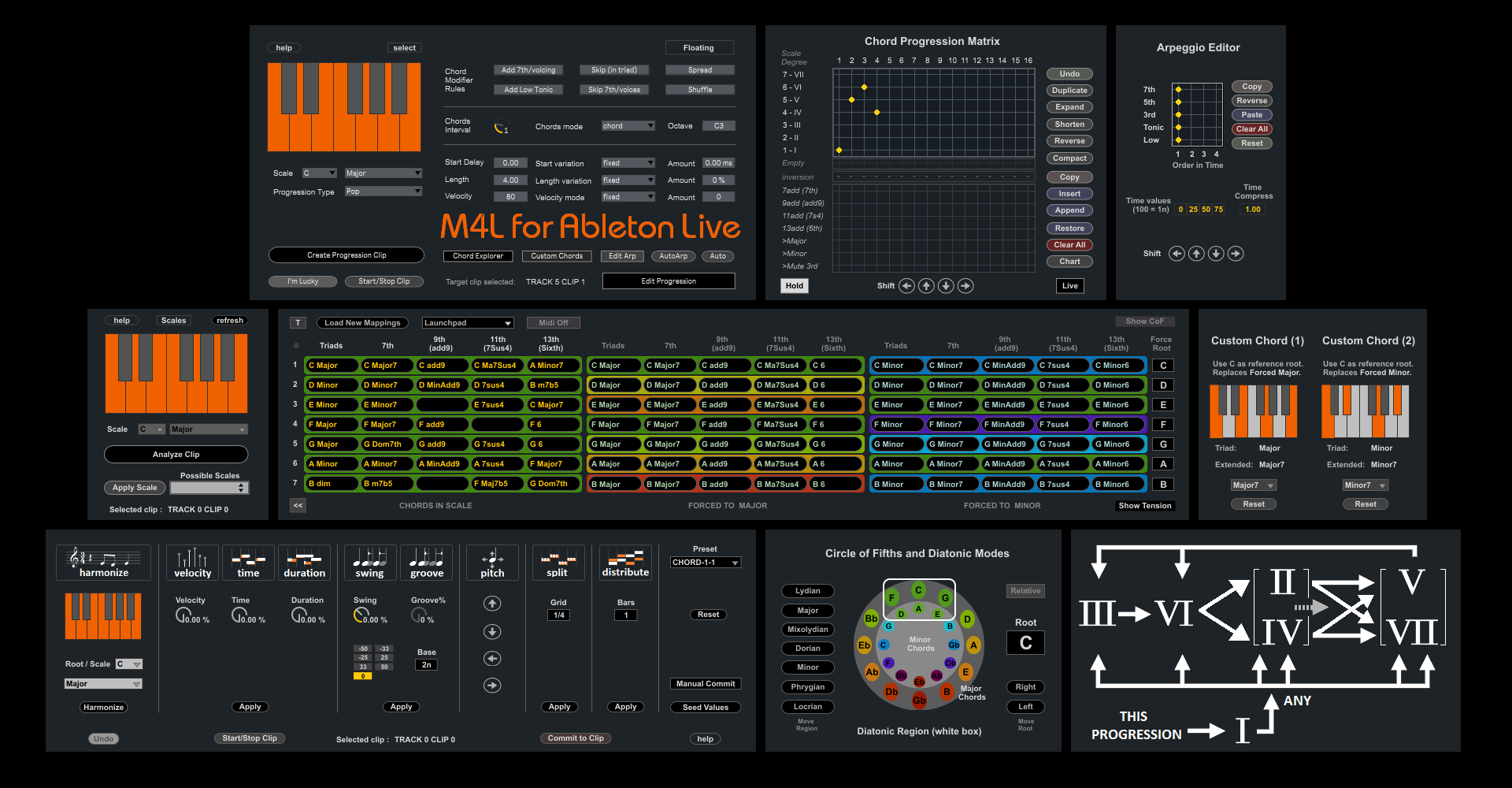Open the Progression Type Pop dropdown
This screenshot has width=1512, height=788.
(384, 191)
